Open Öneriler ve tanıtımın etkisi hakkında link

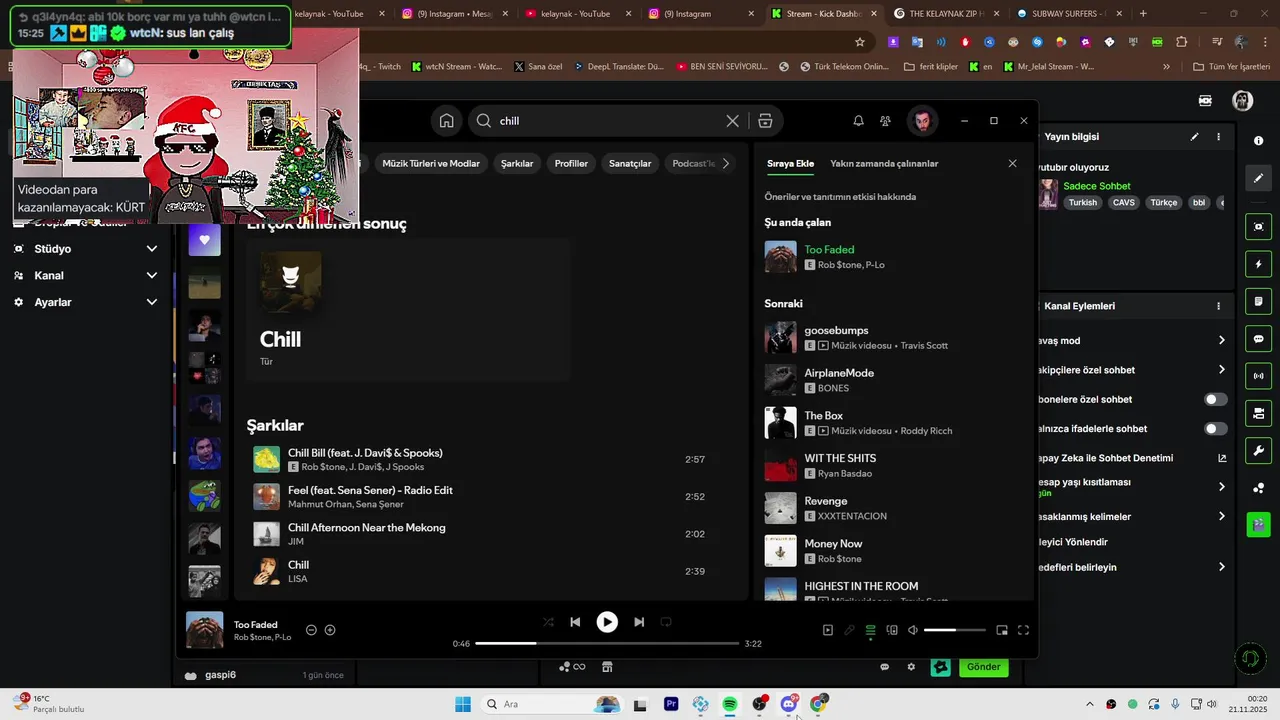click(840, 197)
